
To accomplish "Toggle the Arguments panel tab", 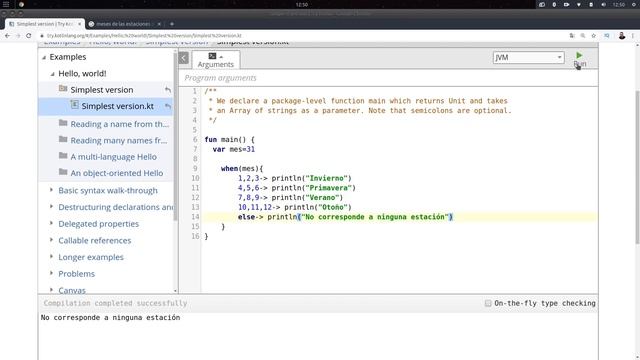I will point(216,60).
